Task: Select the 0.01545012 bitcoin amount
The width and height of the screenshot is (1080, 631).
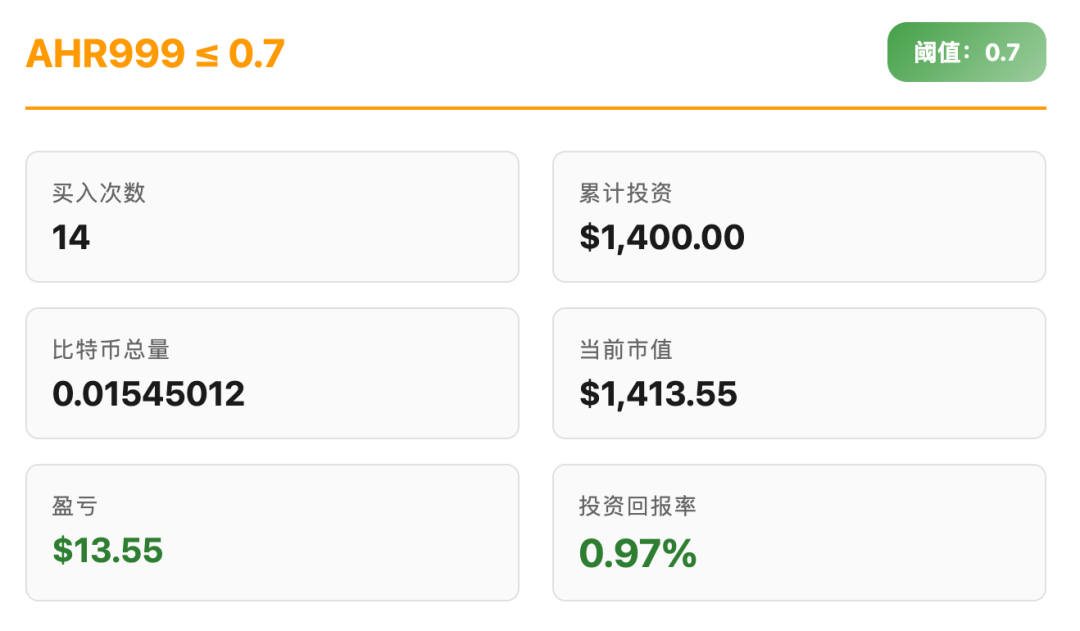Action: pyautogui.click(x=149, y=394)
